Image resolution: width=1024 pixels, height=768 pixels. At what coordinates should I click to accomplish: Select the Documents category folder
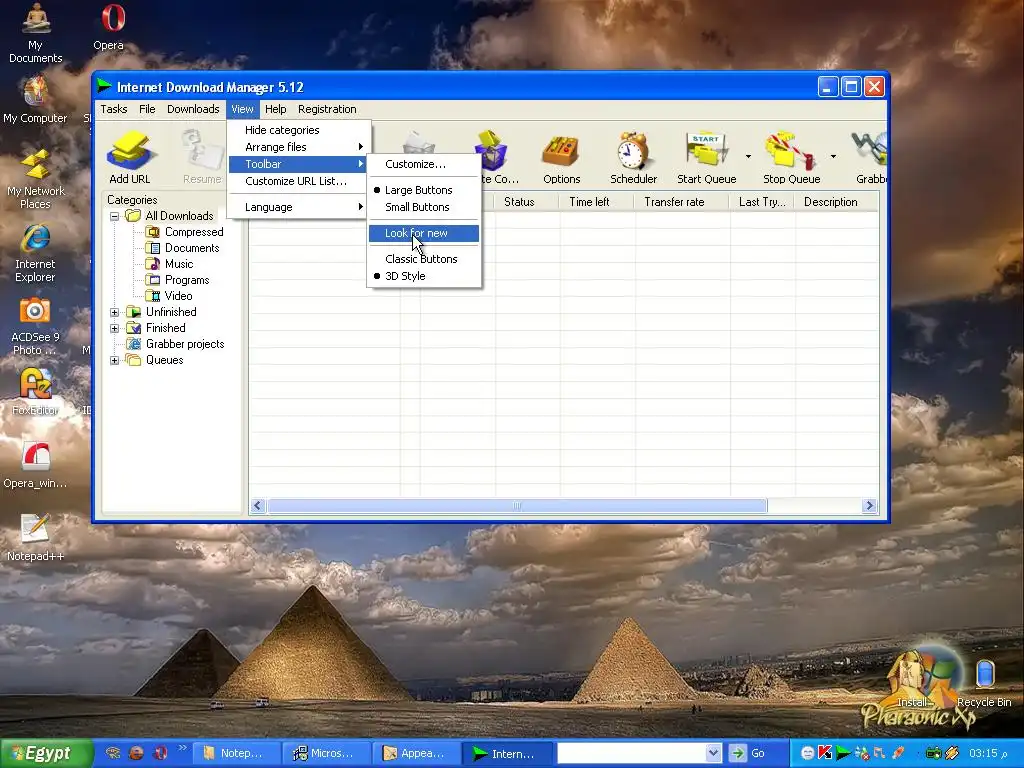click(184, 248)
